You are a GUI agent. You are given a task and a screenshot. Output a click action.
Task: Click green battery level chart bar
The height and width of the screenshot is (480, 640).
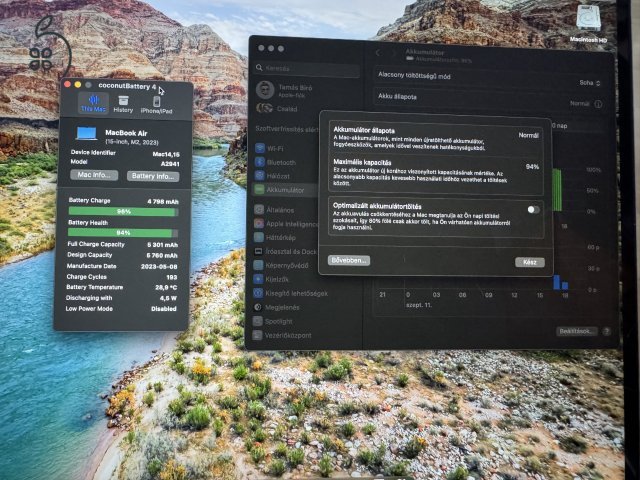557,190
